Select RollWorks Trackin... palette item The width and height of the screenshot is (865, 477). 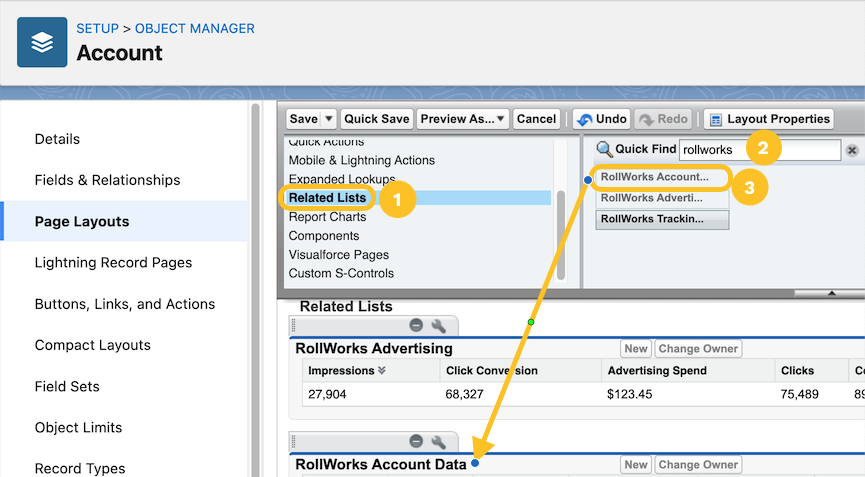pos(661,219)
